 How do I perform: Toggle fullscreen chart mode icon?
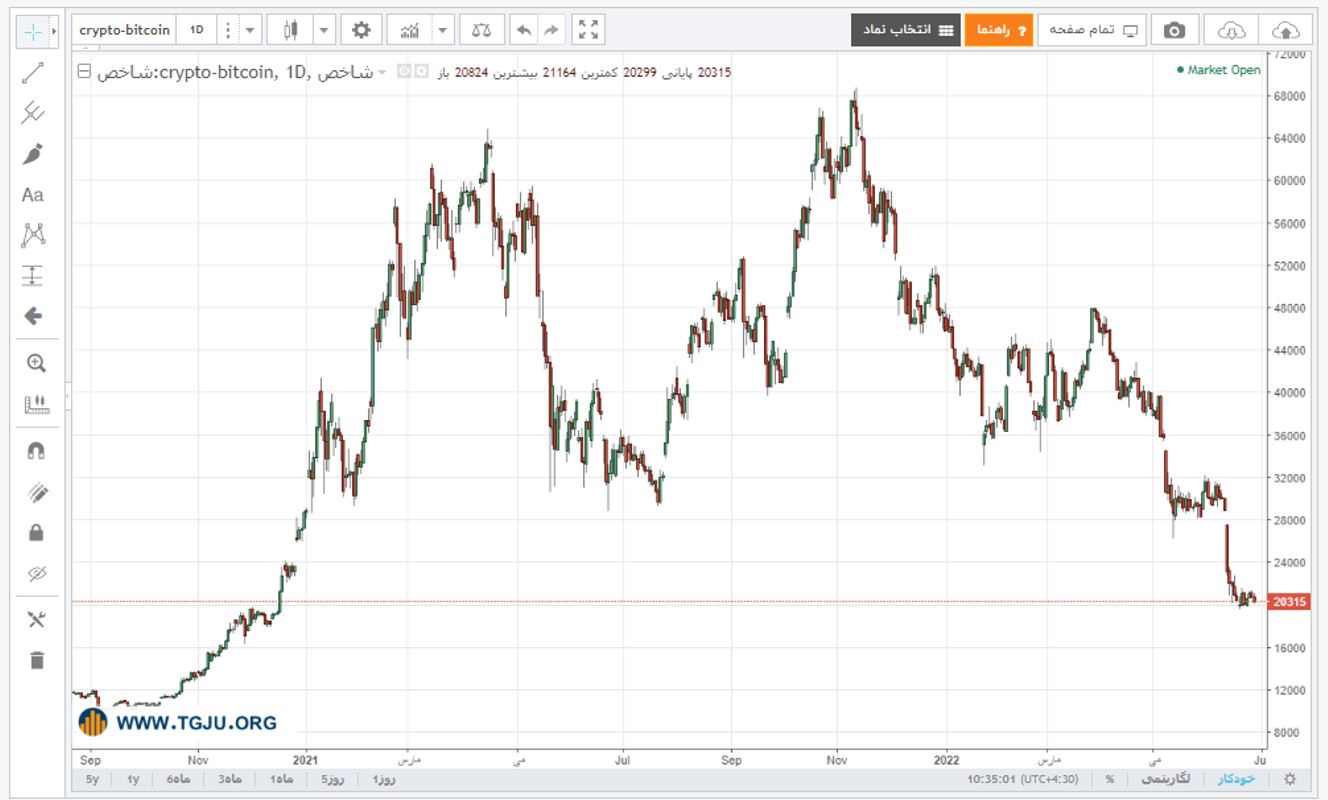click(x=589, y=30)
